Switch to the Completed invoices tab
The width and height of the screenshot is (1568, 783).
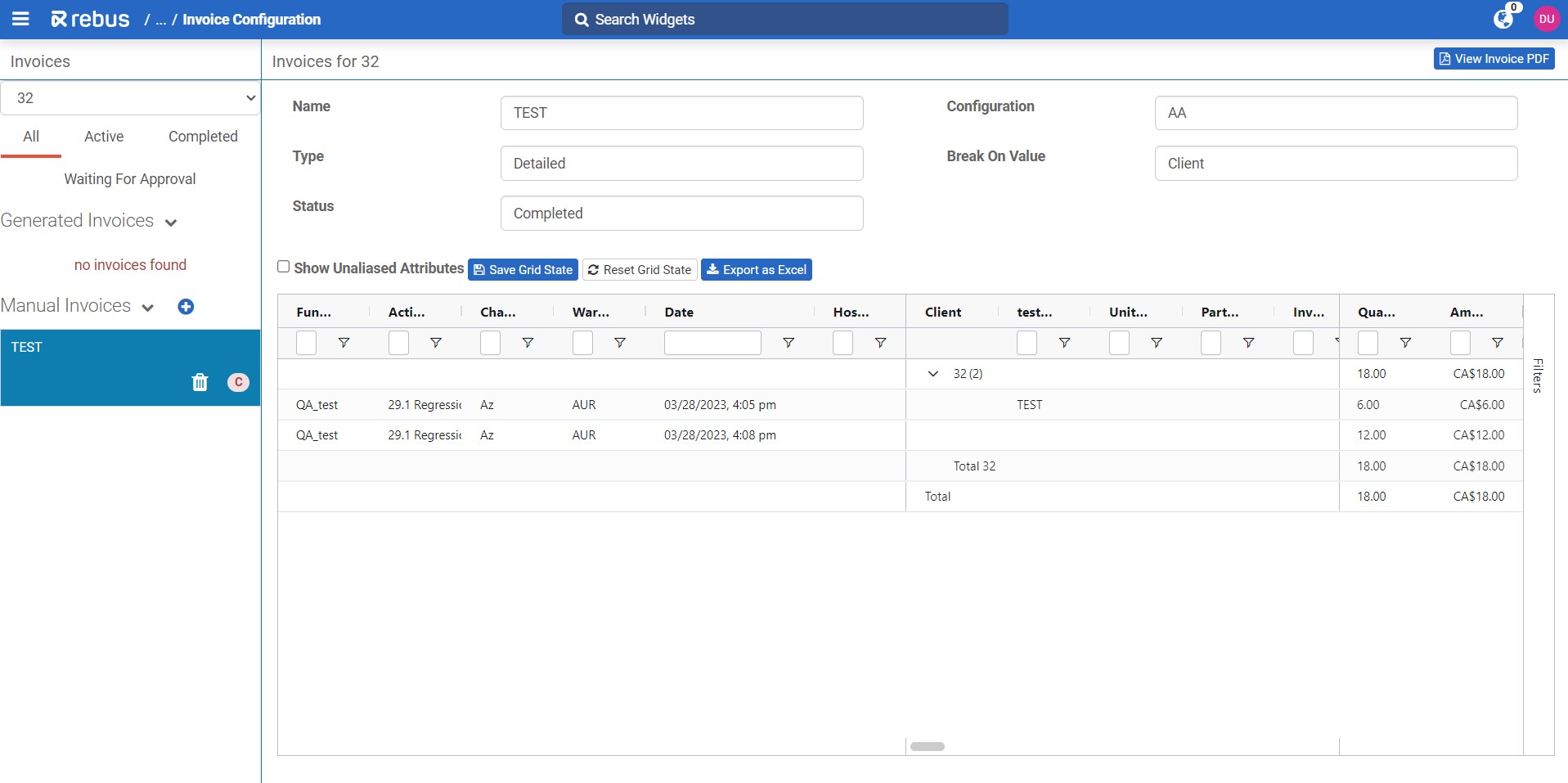point(202,137)
